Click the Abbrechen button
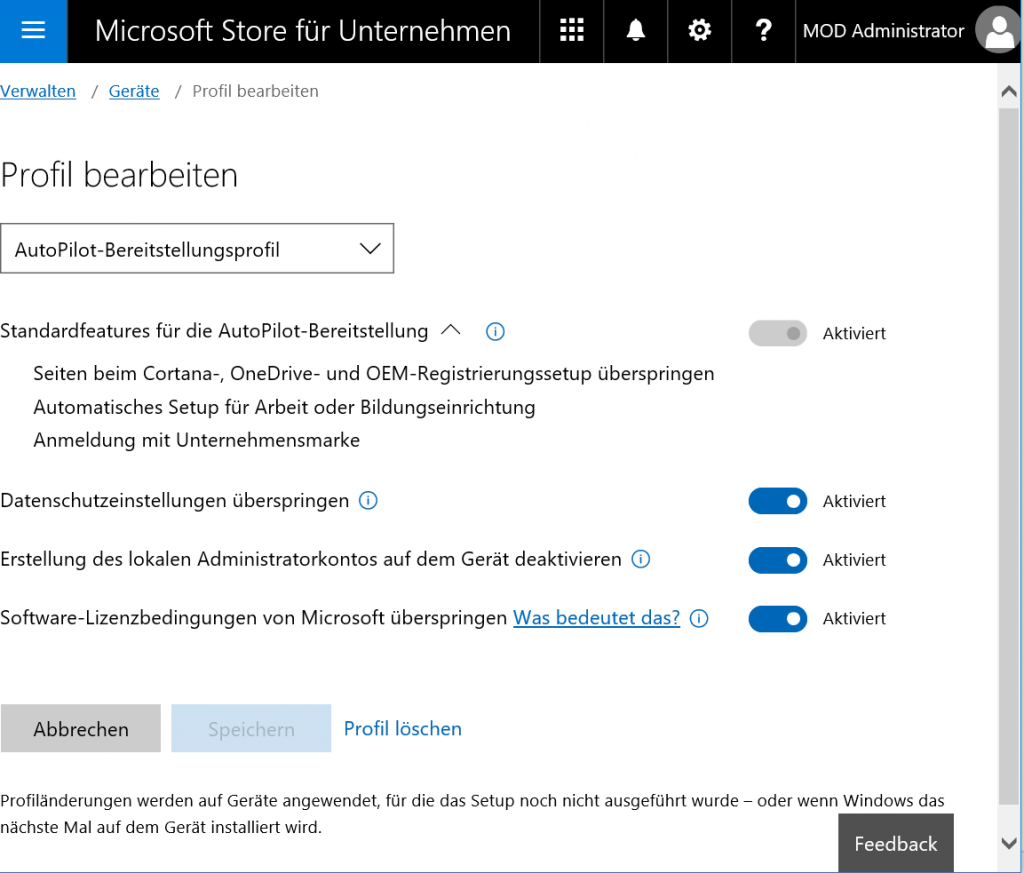This screenshot has width=1024, height=873. point(81,729)
